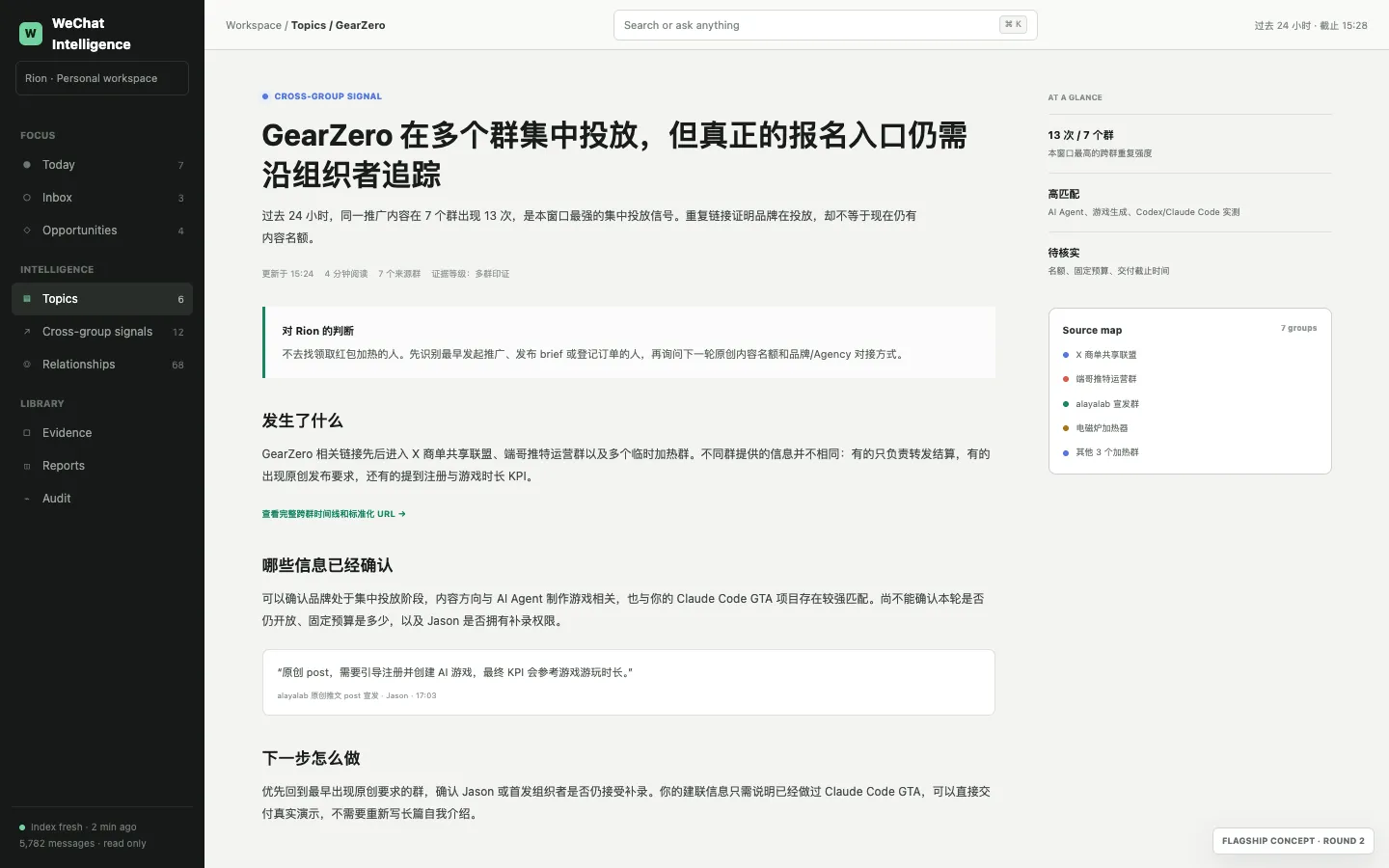The height and width of the screenshot is (868, 1389).
Task: Select 其他 3 个加热群 in Source map
Action: click(x=1106, y=452)
